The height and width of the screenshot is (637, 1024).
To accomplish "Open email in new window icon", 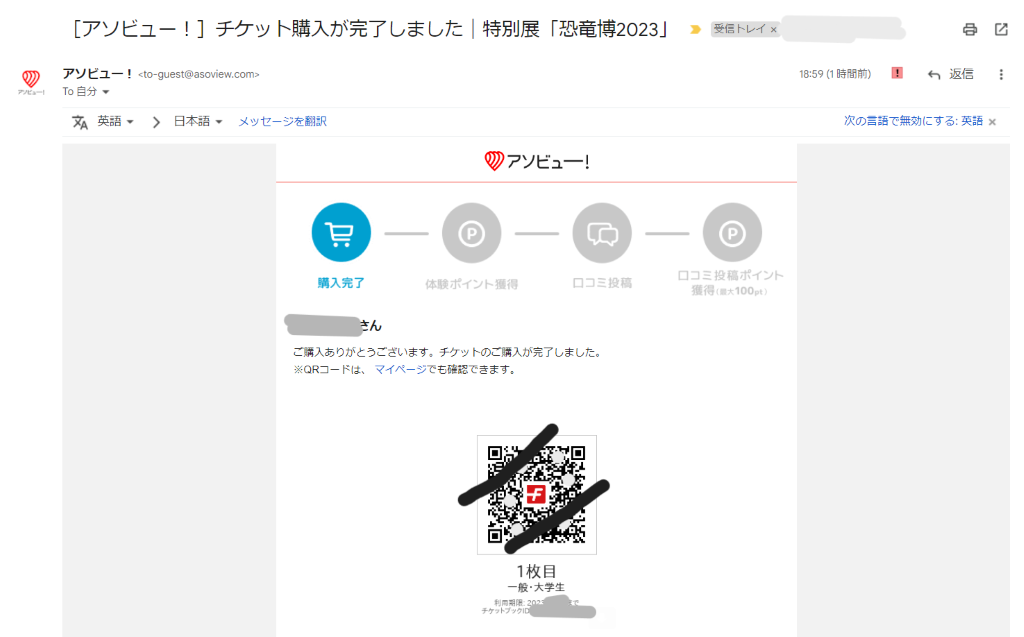I will [1001, 30].
